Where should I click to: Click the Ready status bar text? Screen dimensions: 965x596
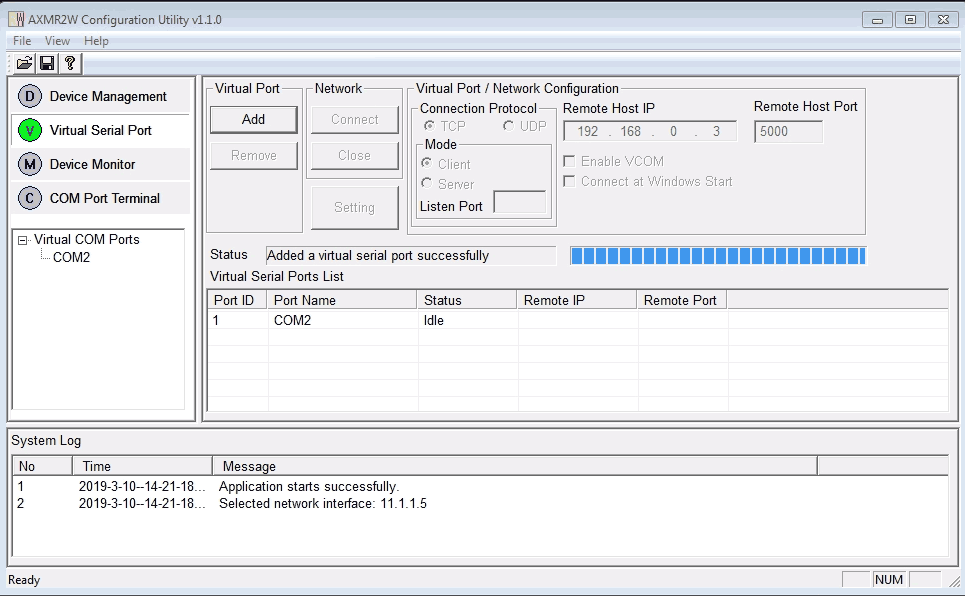[24, 580]
